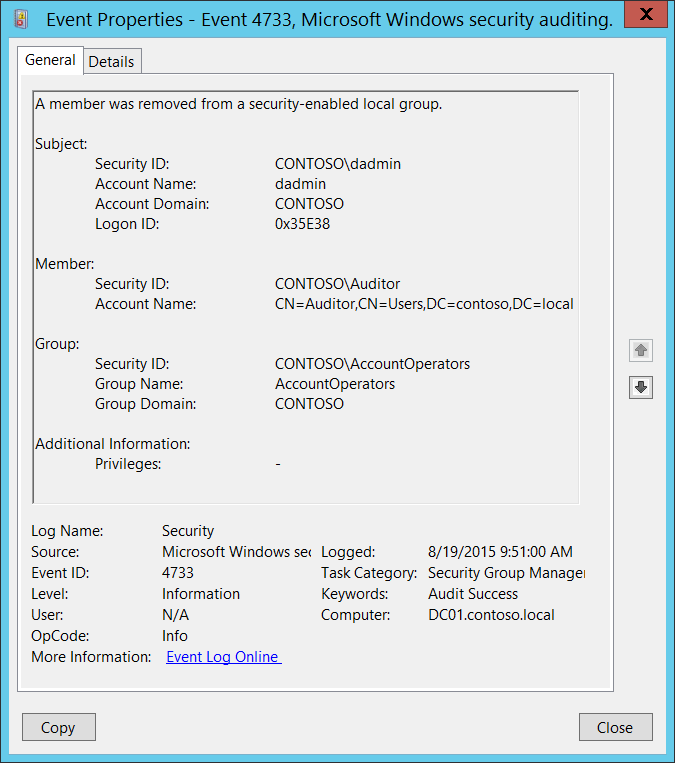Viewport: 675px width, 763px height.
Task: Open the Event Log Online link
Action: (223, 657)
